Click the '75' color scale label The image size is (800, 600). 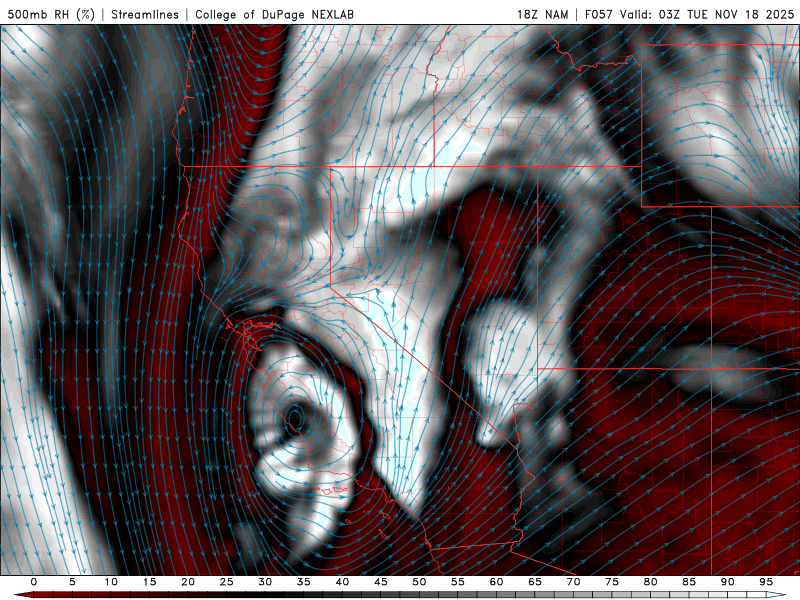click(612, 582)
